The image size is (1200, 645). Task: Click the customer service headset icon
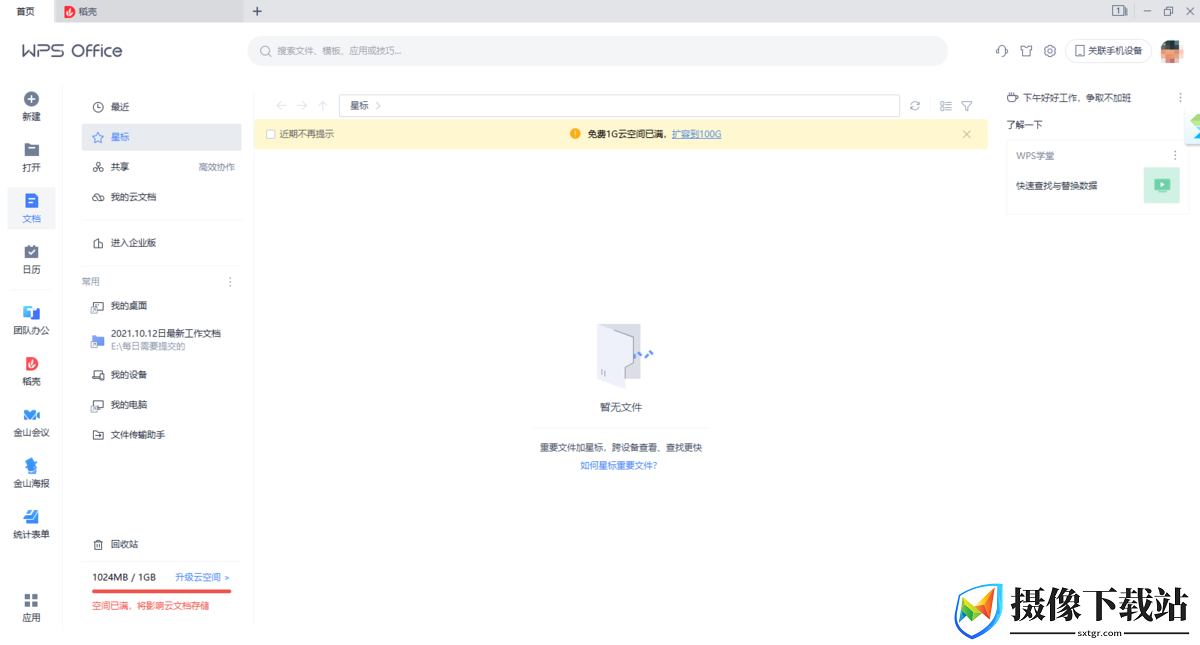click(x=1002, y=51)
